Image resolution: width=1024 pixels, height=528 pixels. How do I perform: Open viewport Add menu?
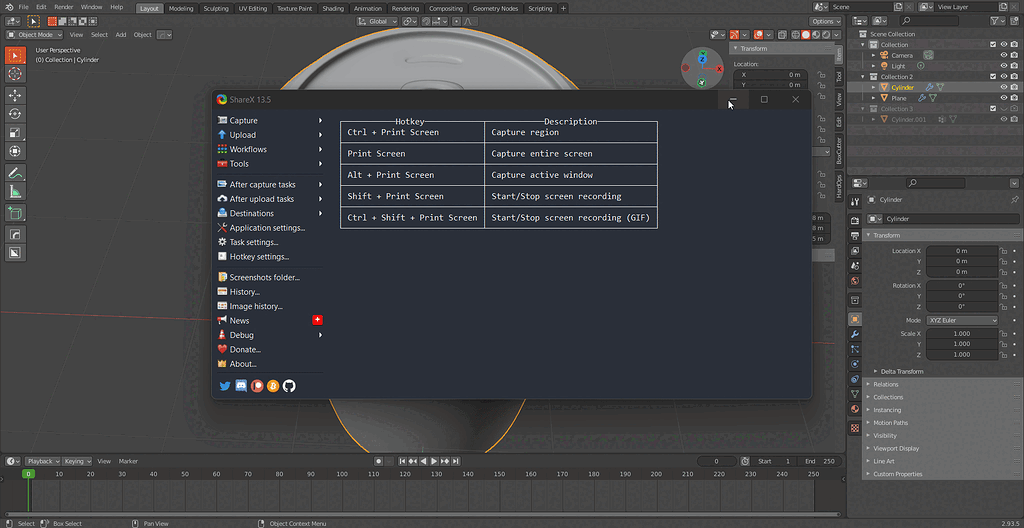(x=121, y=35)
